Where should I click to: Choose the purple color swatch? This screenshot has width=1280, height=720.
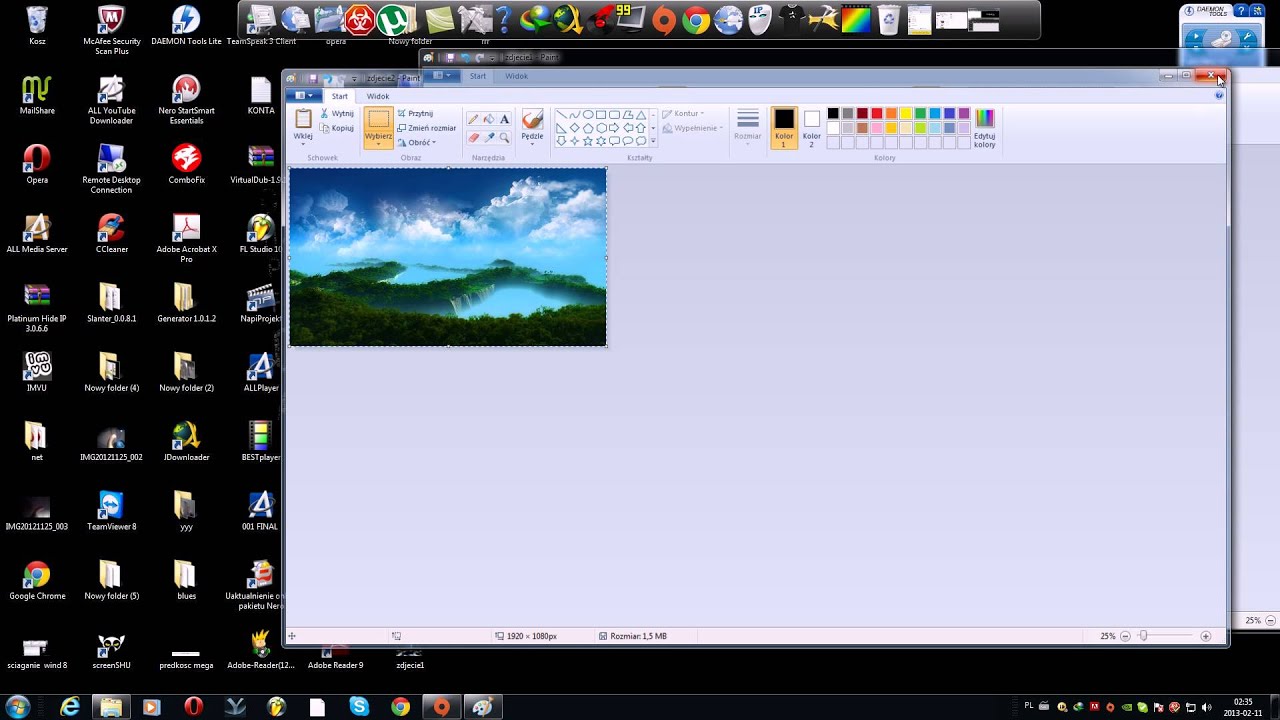[964, 114]
